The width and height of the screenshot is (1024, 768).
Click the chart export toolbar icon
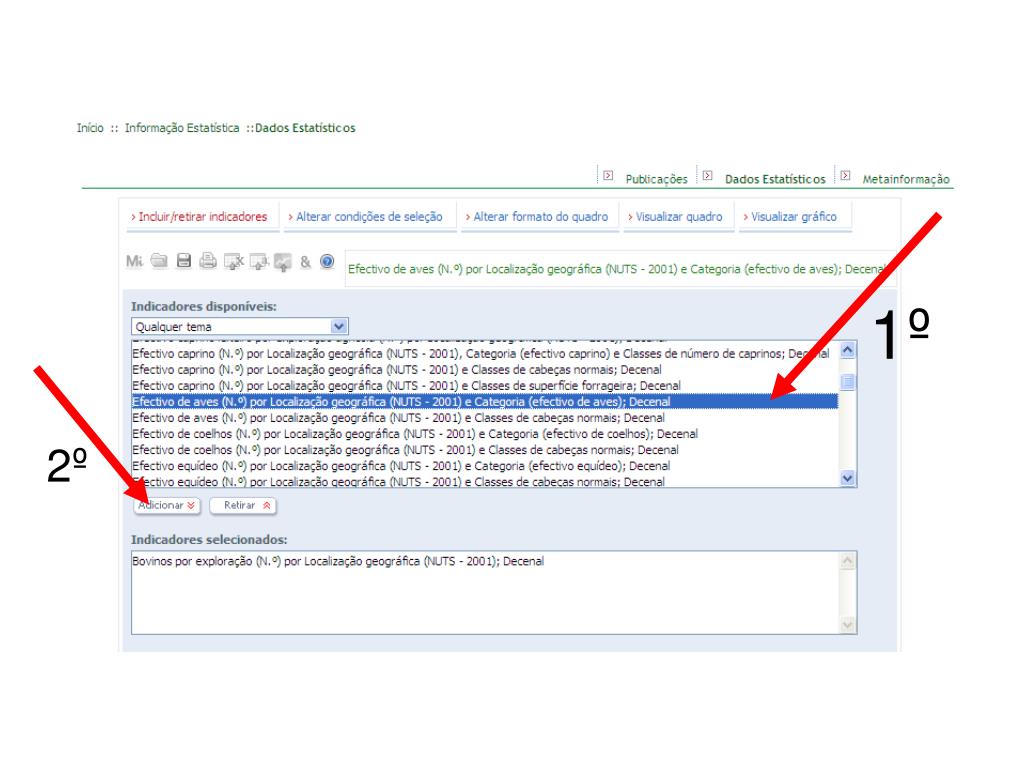click(282, 262)
